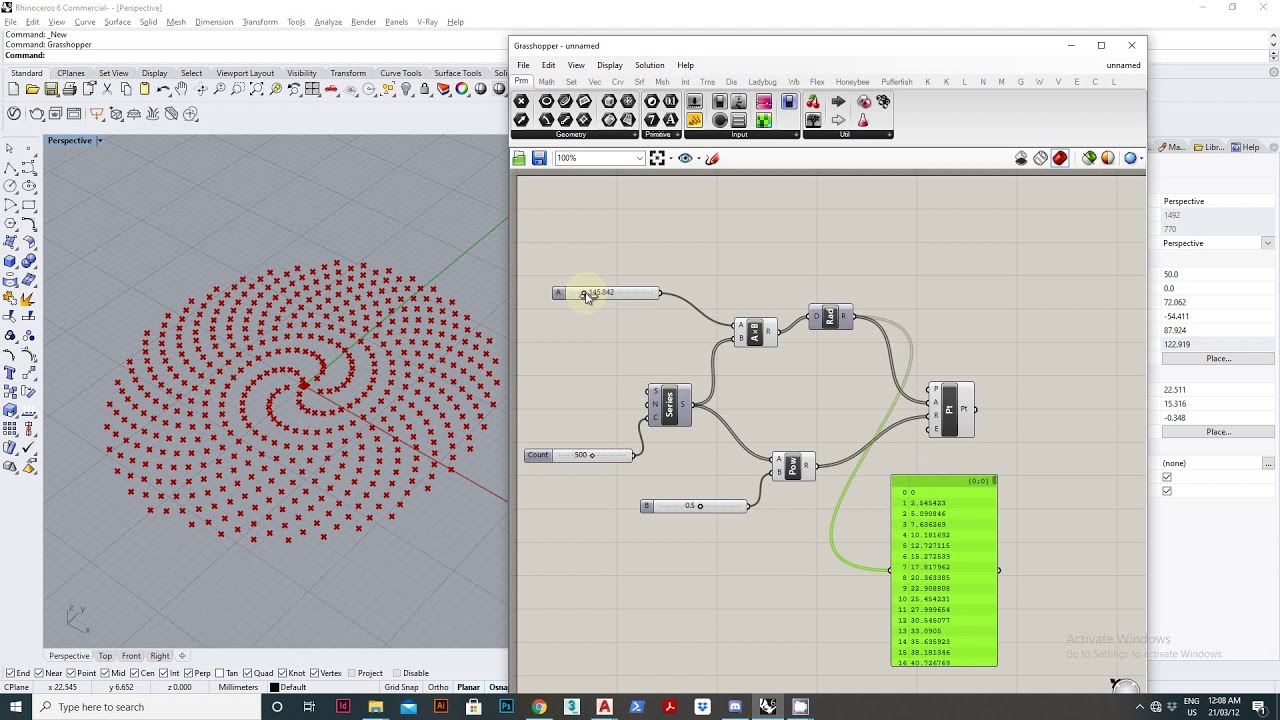1280x720 pixels.
Task: Toggle the Vertex osnap checkbox
Action: click(314, 673)
